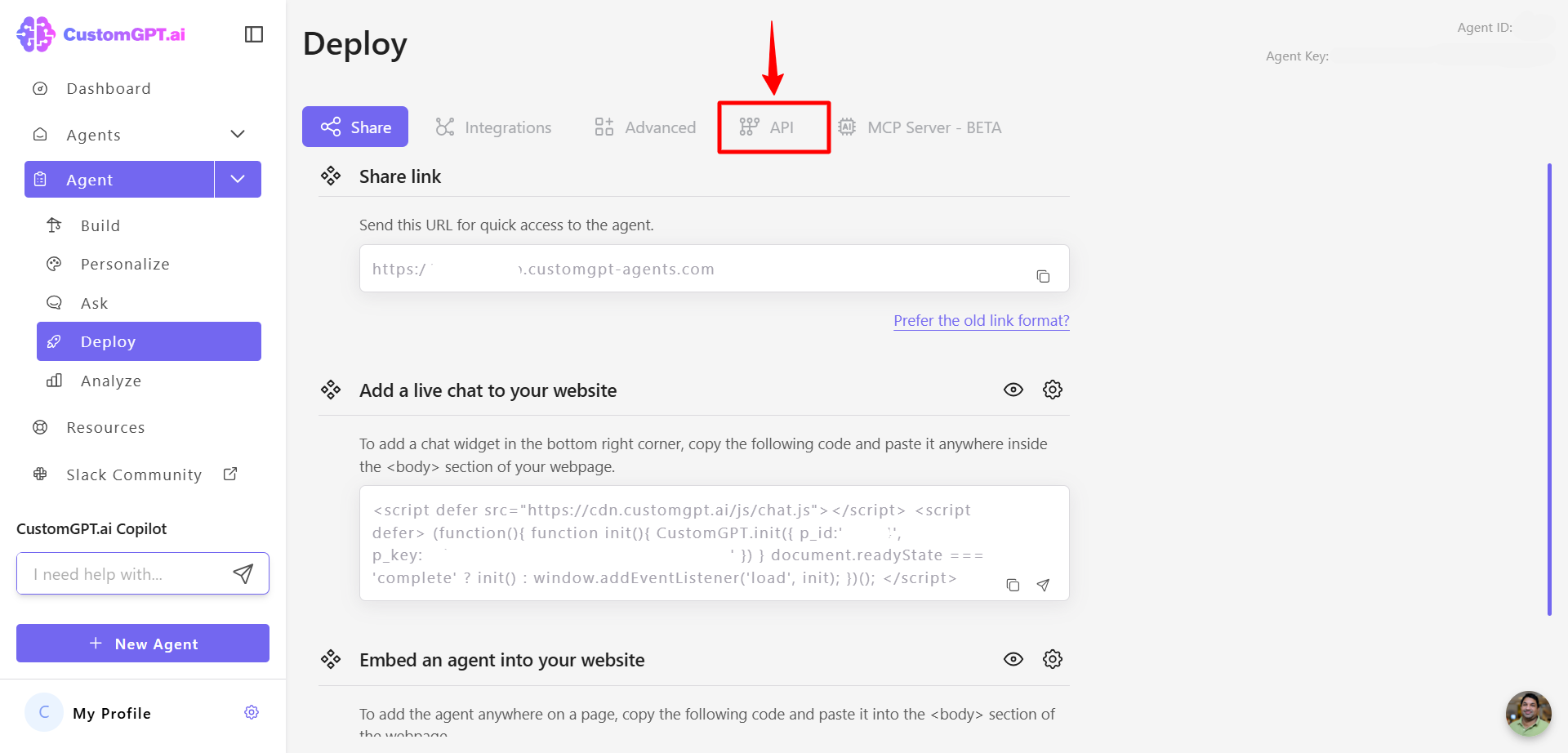Click Prefer the old link format link
This screenshot has width=1568, height=753.
982,320
